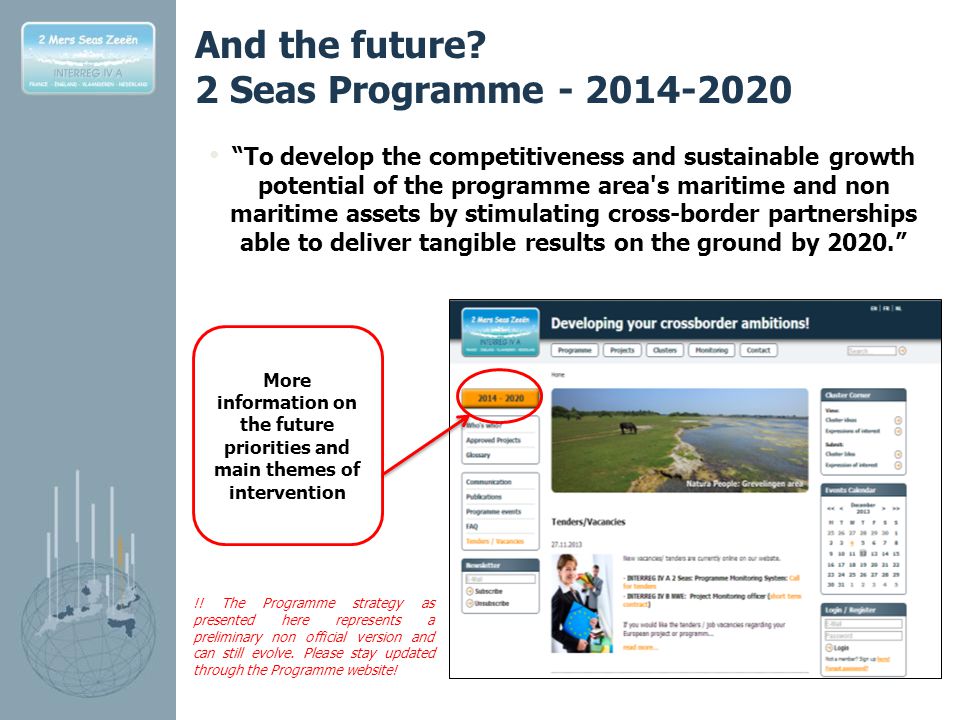Click the 'Forgot password' link

pyautogui.click(x=846, y=669)
